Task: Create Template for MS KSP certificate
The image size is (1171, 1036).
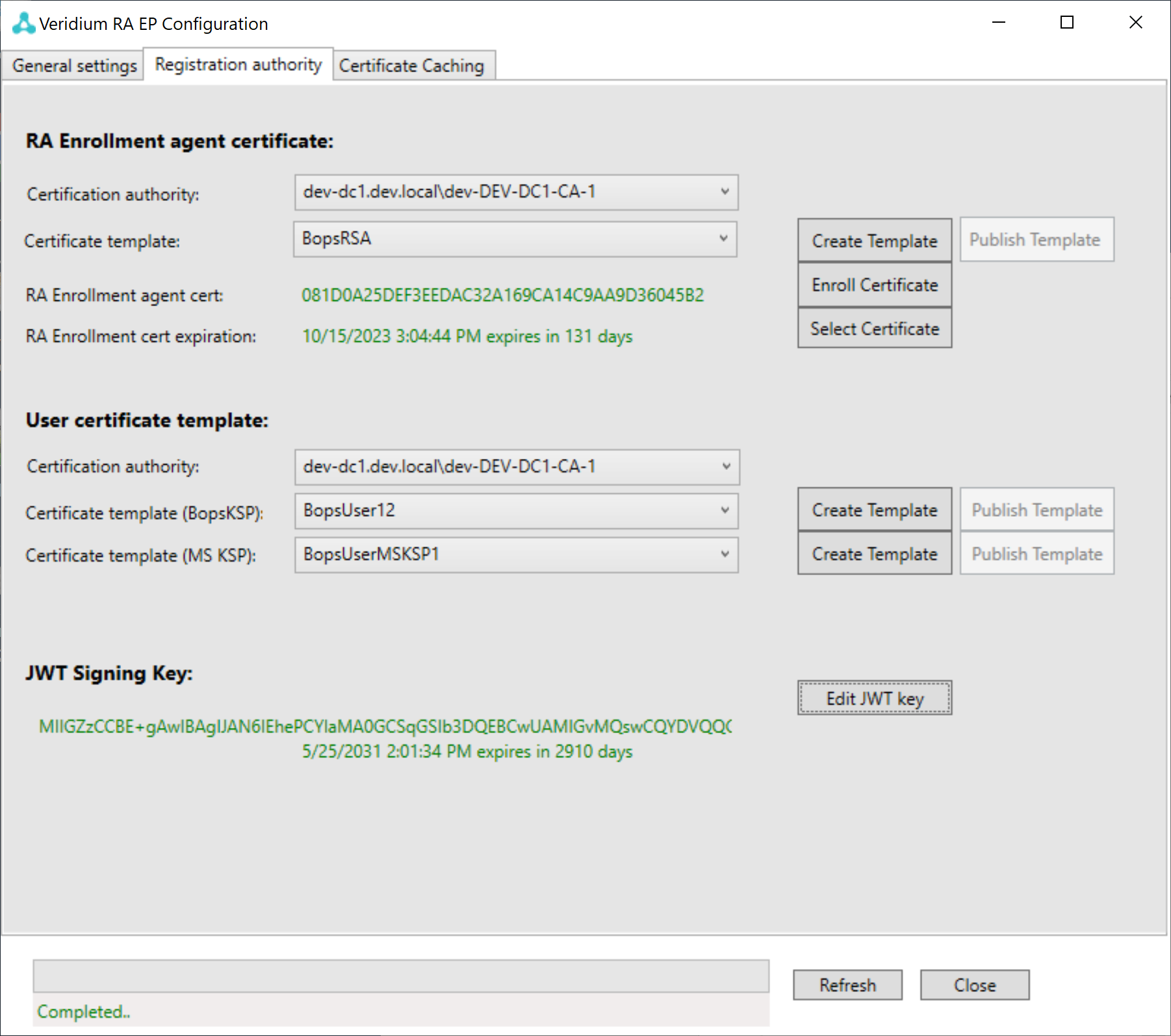Action: pos(874,554)
